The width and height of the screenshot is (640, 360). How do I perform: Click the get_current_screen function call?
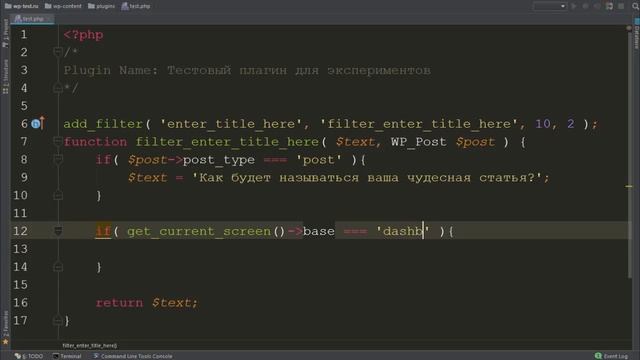pyautogui.click(x=199, y=231)
